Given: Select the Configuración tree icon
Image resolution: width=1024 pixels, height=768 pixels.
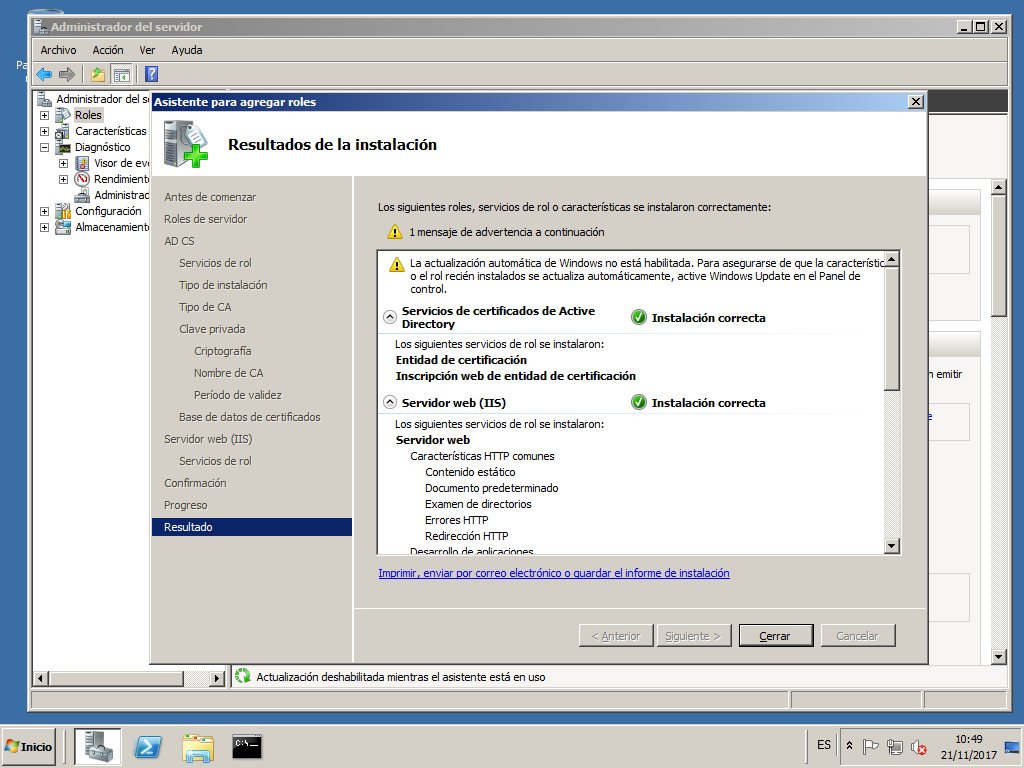Looking at the screenshot, I should pyautogui.click(x=63, y=211).
